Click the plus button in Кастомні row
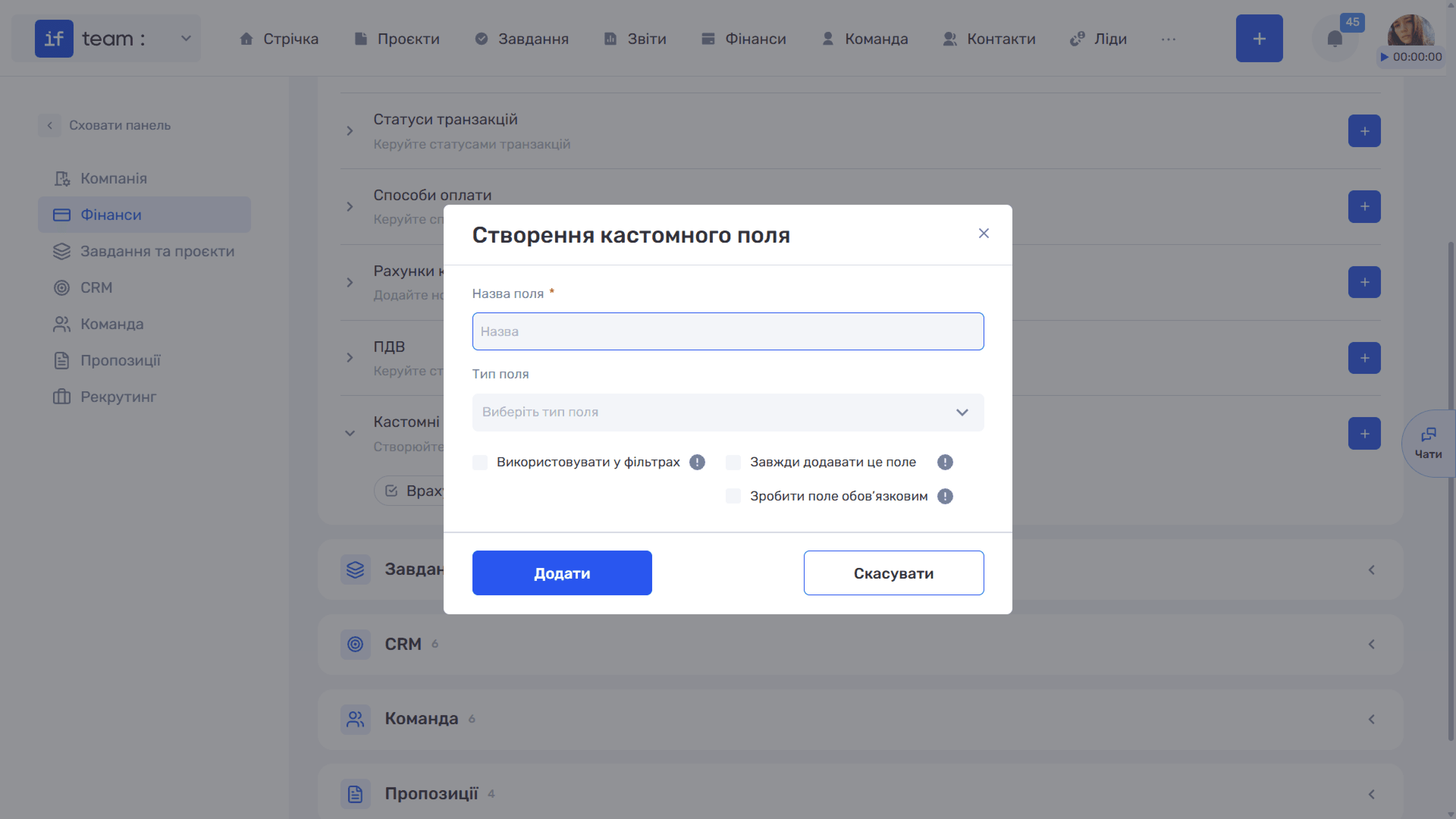1456x819 pixels. (x=1364, y=433)
